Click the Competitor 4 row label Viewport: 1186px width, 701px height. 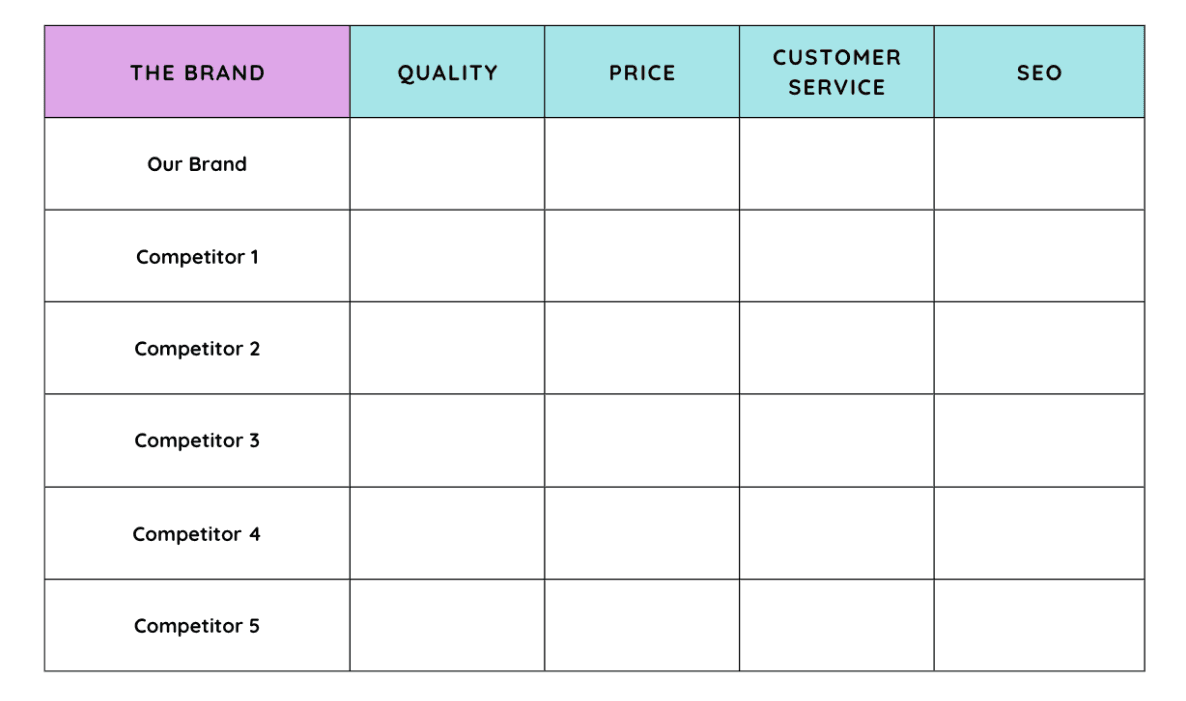[x=197, y=533]
